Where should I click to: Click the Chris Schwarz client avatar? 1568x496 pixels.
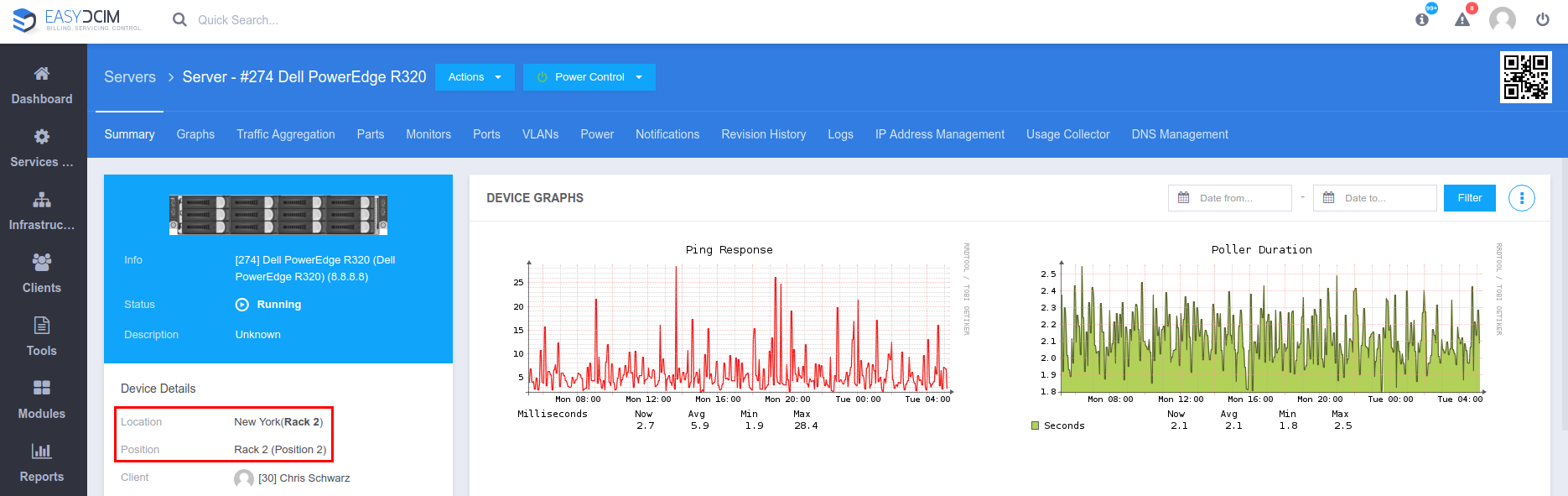tap(244, 478)
